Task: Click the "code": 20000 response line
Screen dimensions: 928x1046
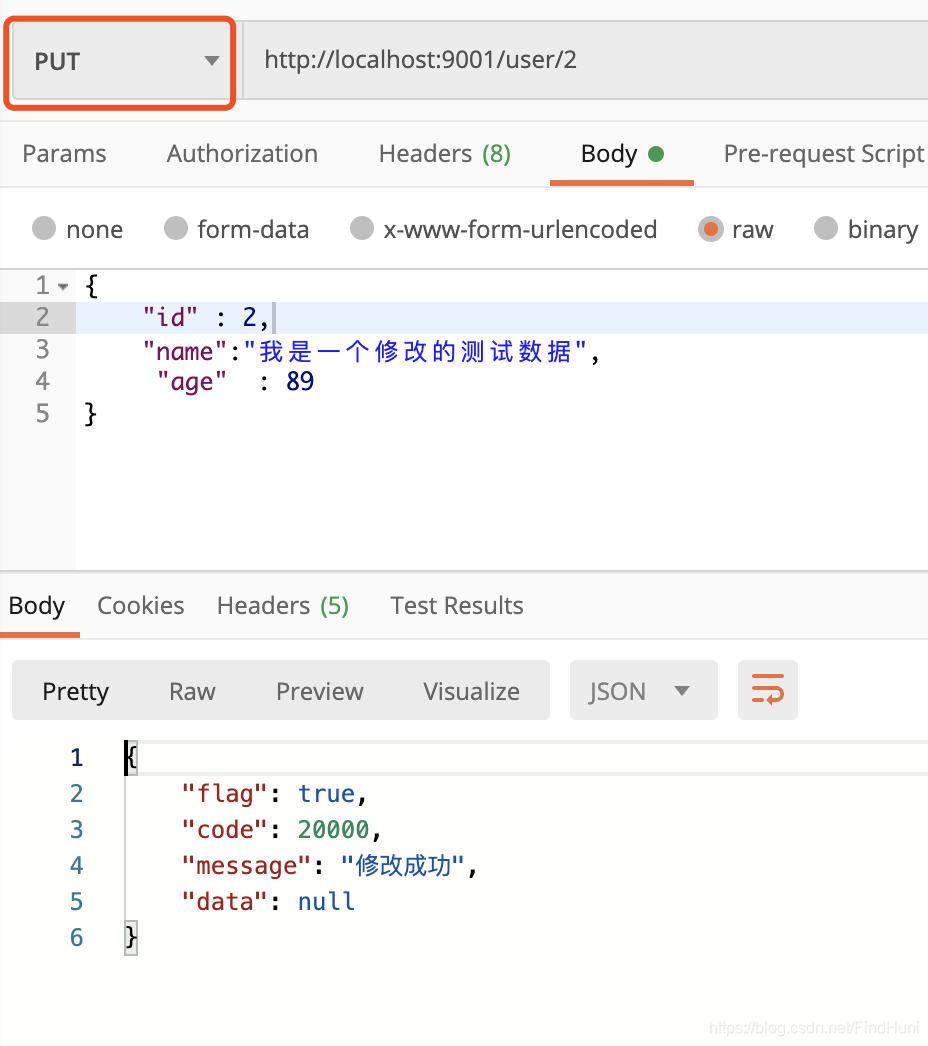Action: pyautogui.click(x=281, y=830)
